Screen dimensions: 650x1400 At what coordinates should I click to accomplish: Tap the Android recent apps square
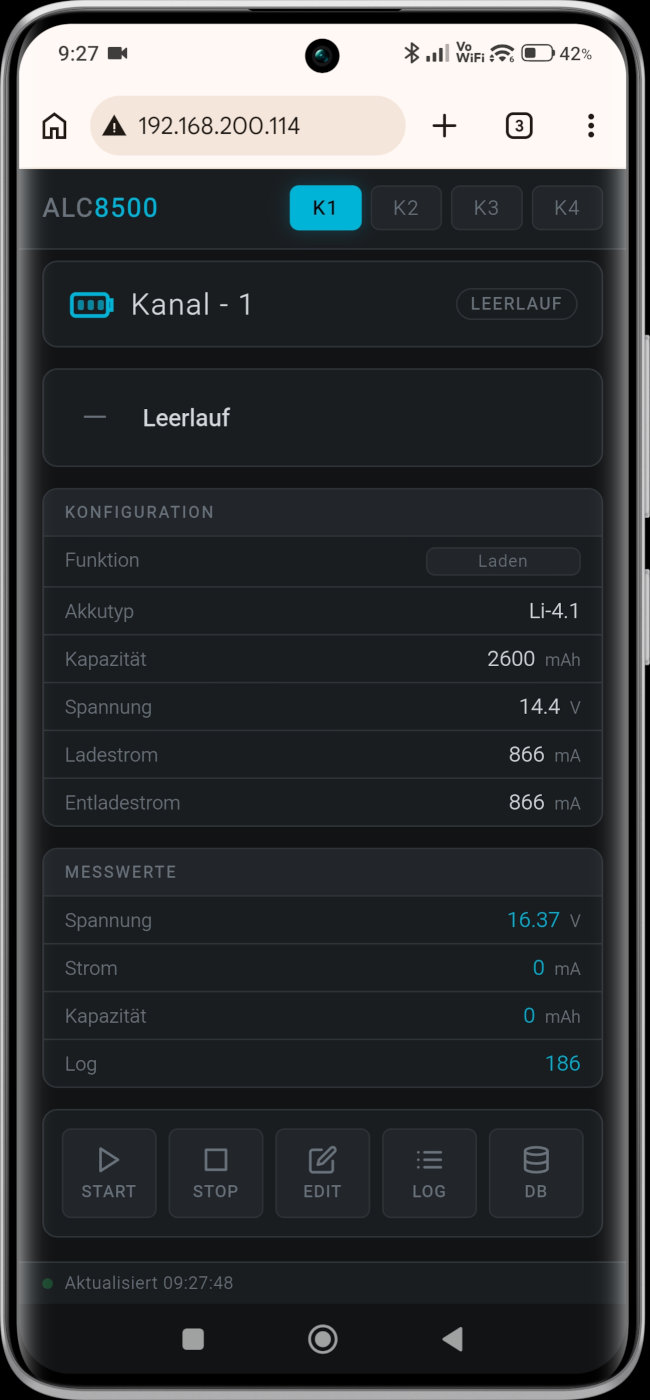[193, 1339]
